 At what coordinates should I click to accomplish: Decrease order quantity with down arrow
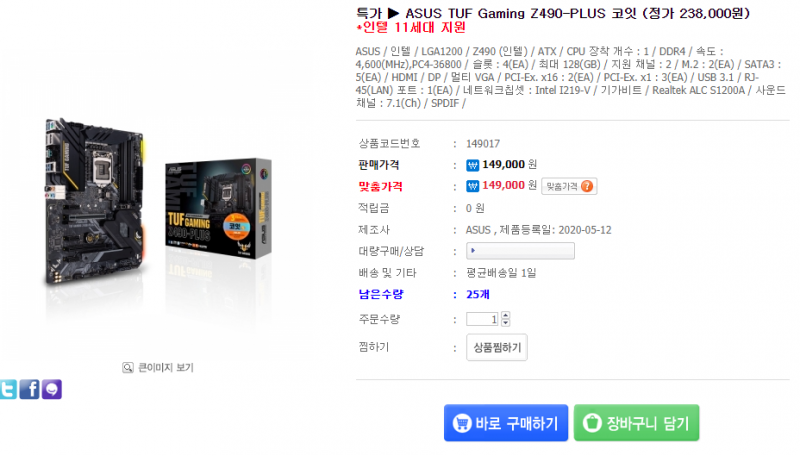(506, 322)
